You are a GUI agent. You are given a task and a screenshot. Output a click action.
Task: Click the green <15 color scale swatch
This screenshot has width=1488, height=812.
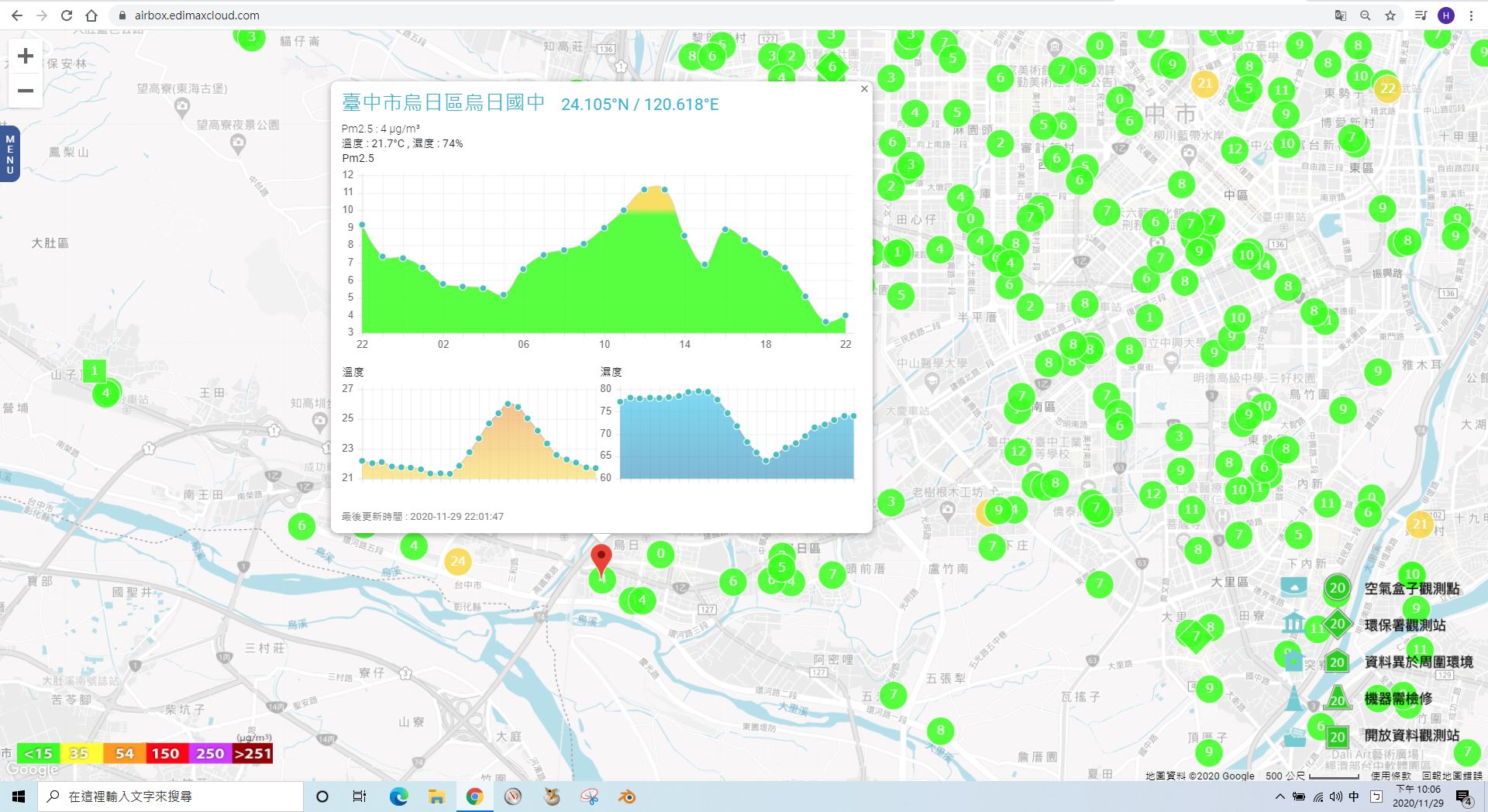(x=38, y=753)
